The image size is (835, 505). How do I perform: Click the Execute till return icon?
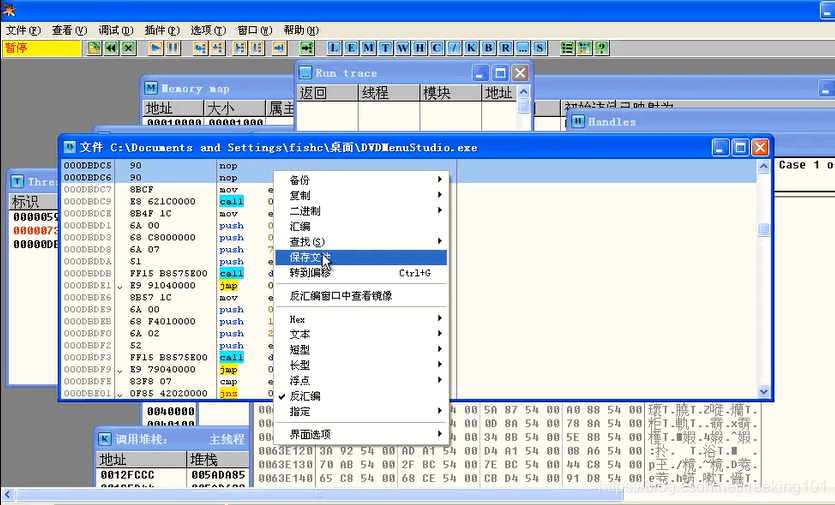[280, 48]
